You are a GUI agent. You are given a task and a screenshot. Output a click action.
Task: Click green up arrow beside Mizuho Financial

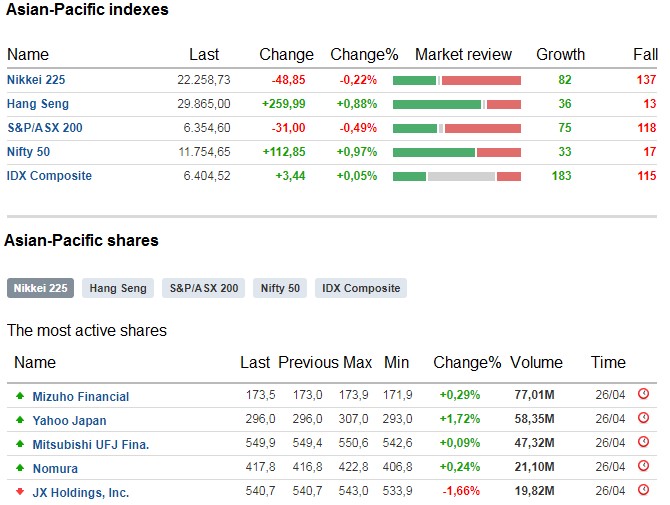pyautogui.click(x=19, y=396)
